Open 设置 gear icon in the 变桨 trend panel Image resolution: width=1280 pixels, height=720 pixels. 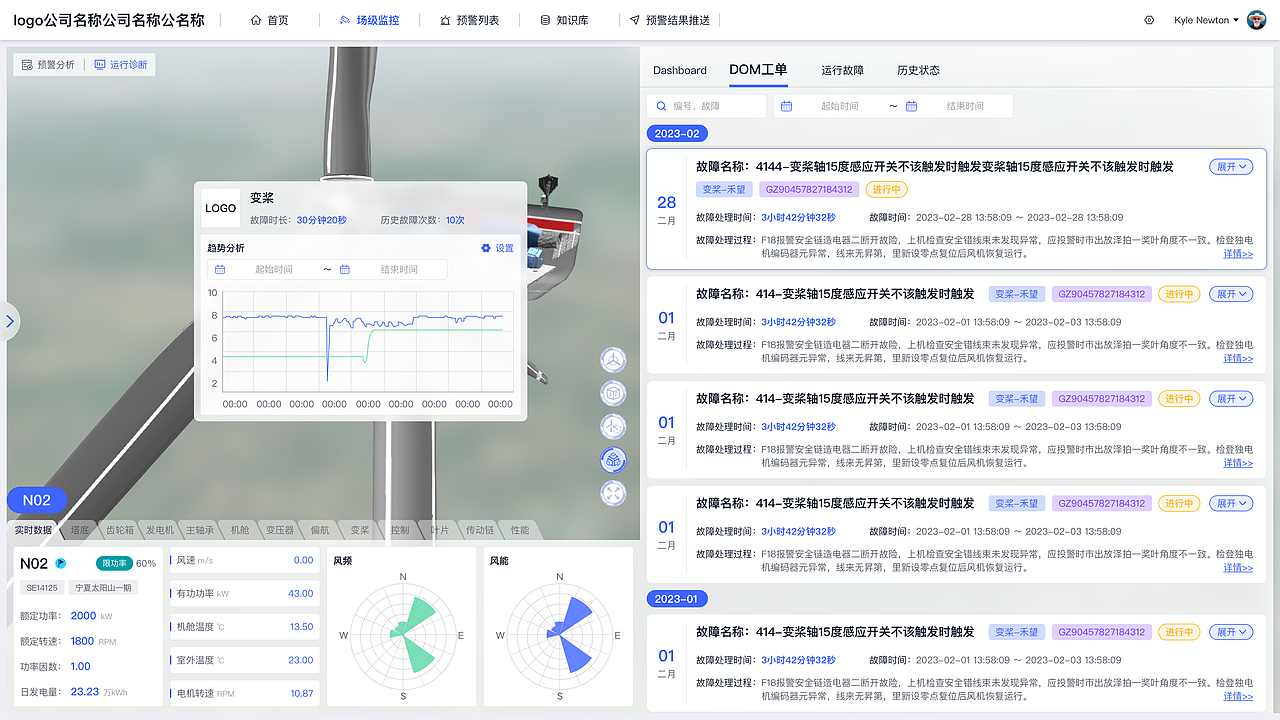point(485,247)
